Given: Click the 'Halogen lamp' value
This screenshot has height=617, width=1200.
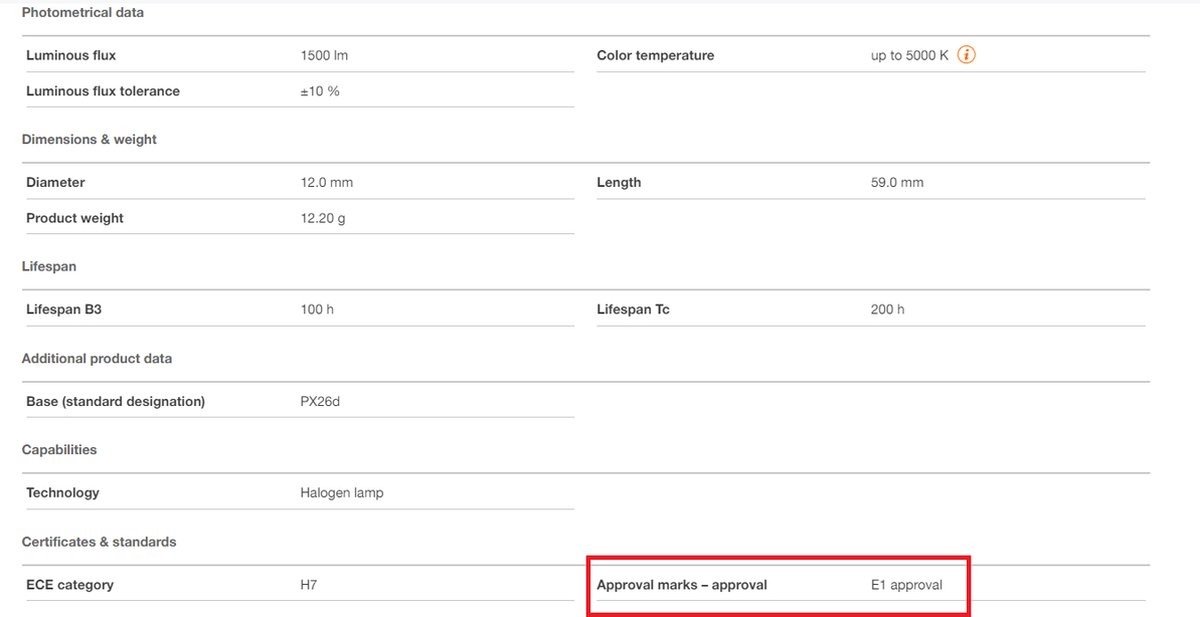Looking at the screenshot, I should [342, 493].
